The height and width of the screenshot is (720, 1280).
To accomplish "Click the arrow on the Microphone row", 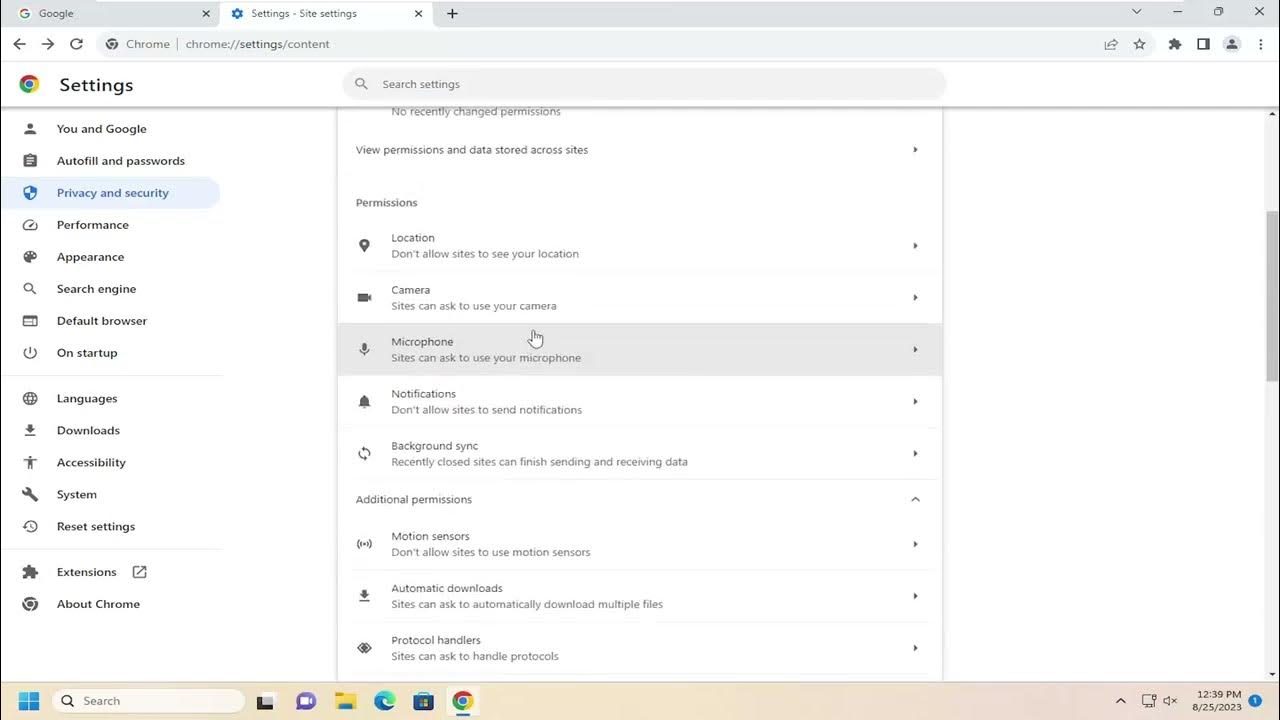I will coord(915,350).
